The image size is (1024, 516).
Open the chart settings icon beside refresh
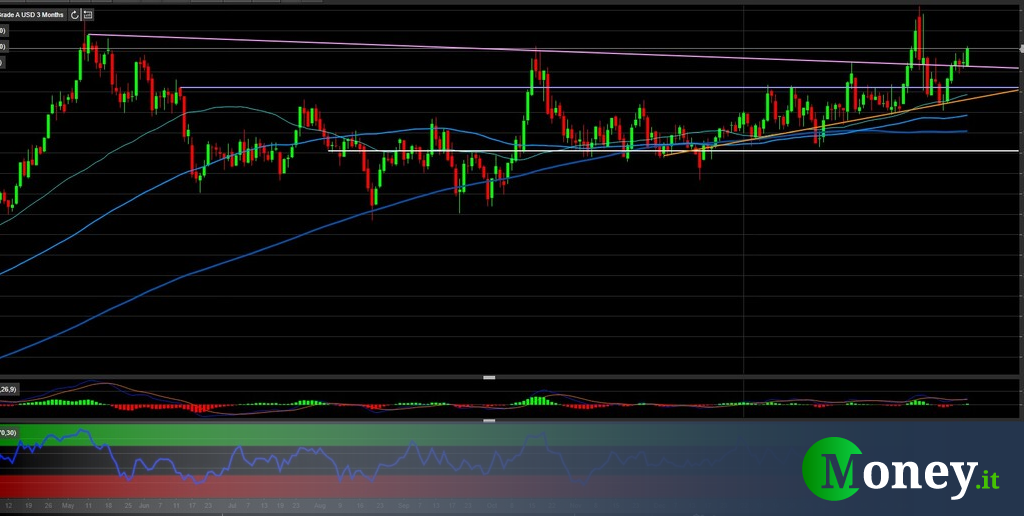point(88,14)
